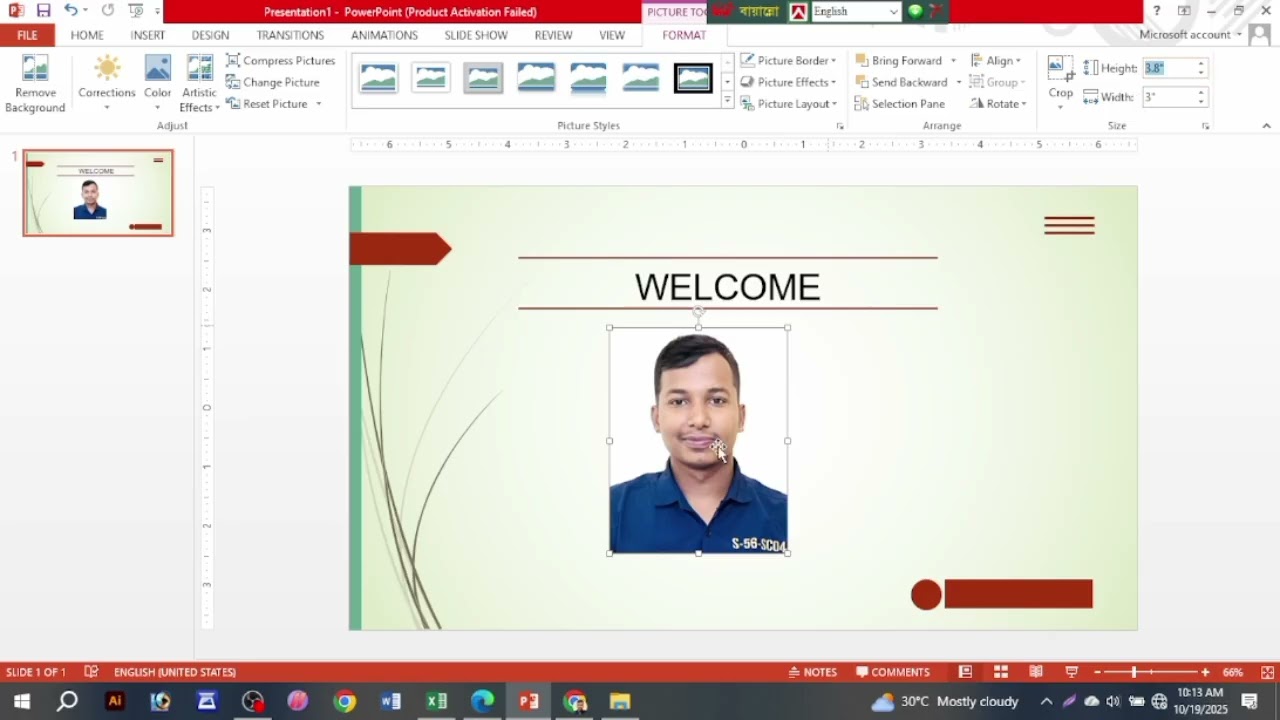Open the FILE tab
This screenshot has width=1280, height=720.
pyautogui.click(x=27, y=35)
